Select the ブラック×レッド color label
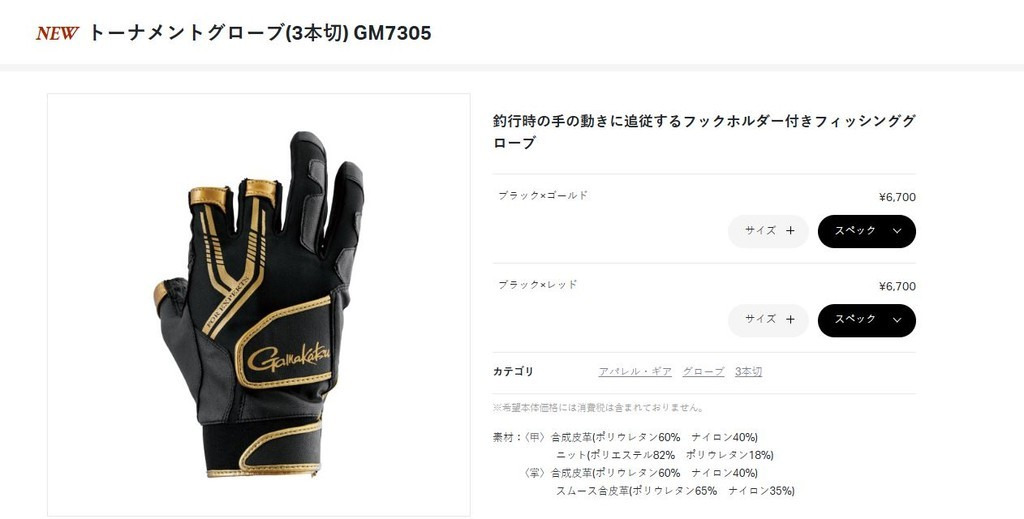This screenshot has width=1024, height=519. [537, 285]
